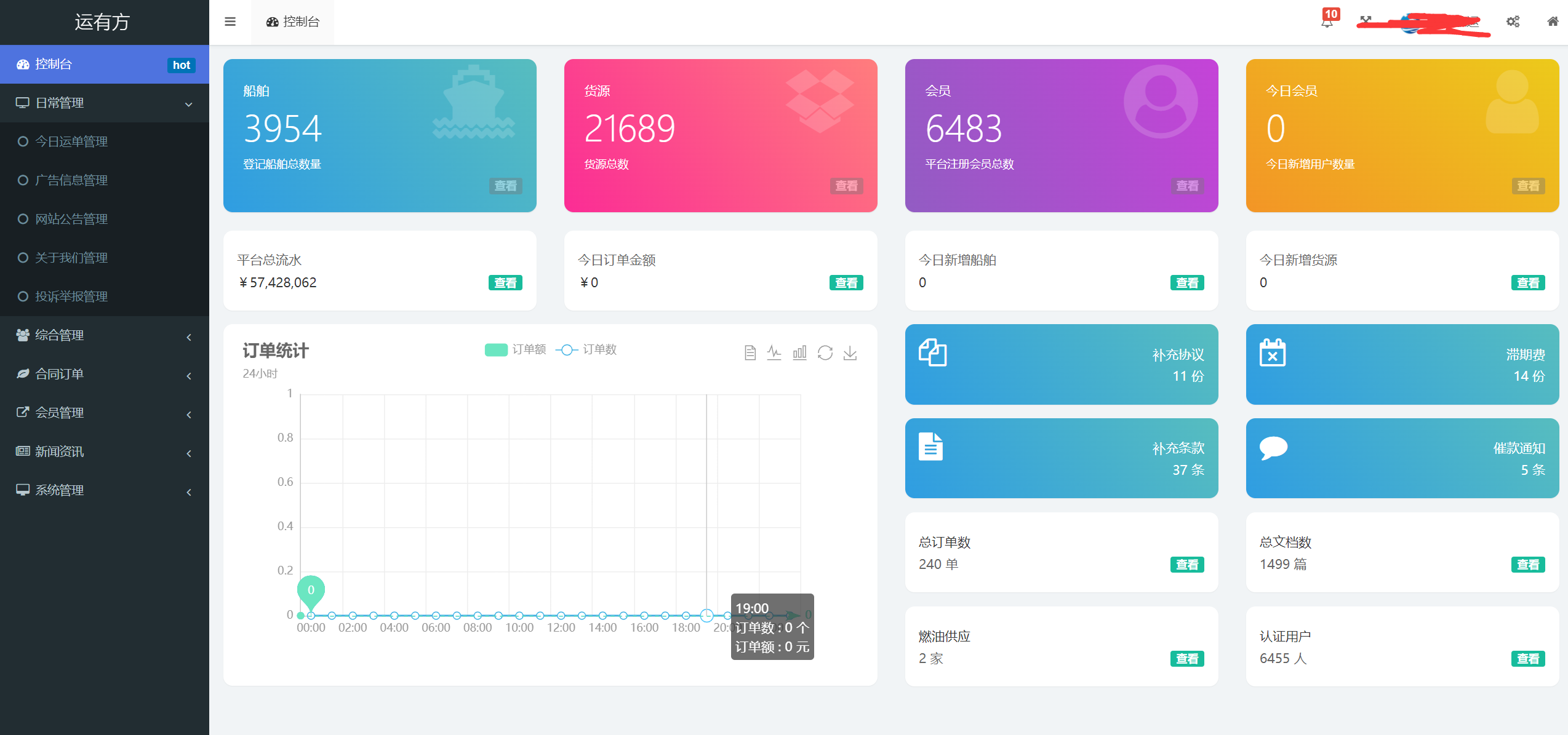Click copy icon on 补充协议 tile

click(932, 352)
